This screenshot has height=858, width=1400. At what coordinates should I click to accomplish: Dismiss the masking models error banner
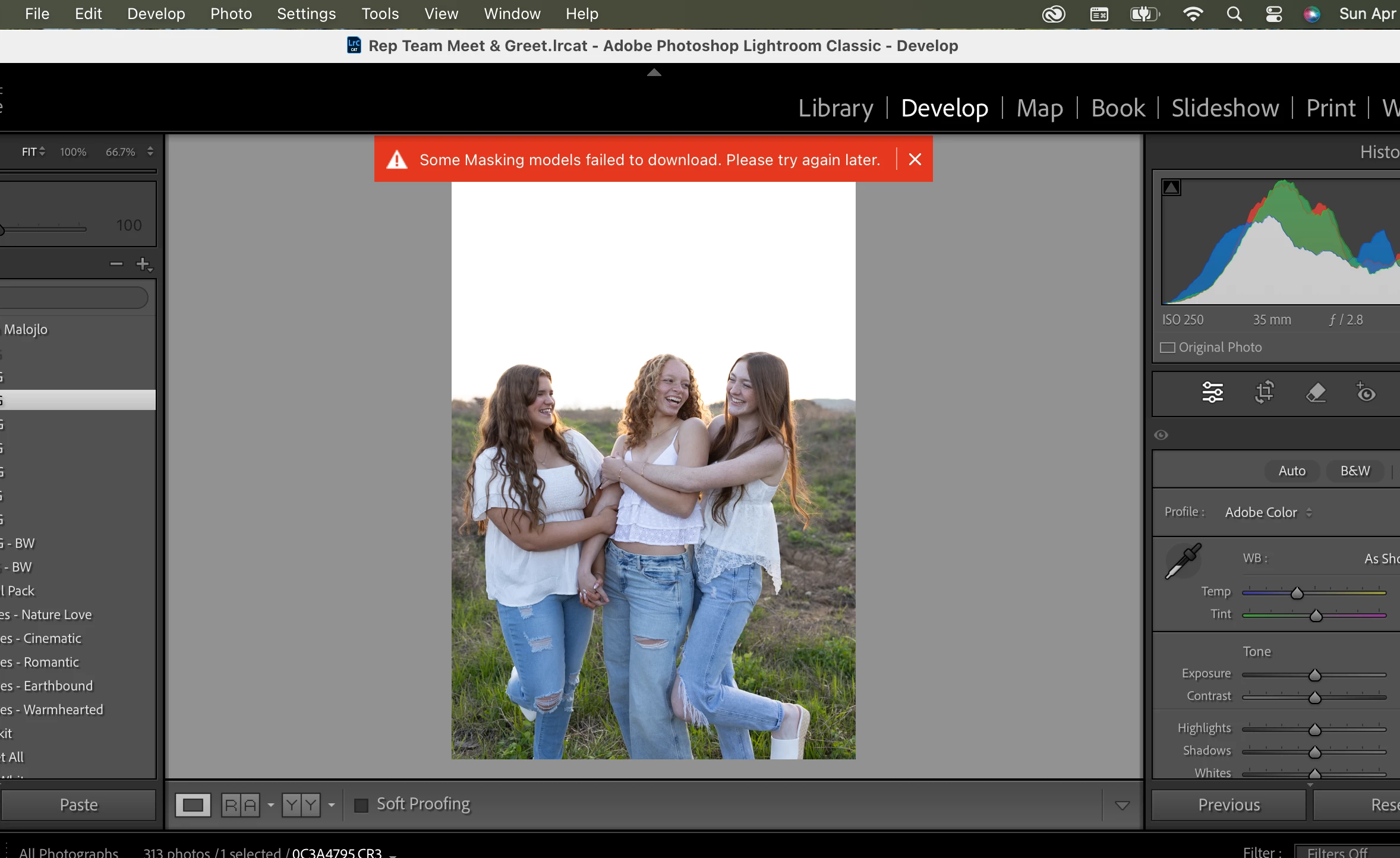915,159
